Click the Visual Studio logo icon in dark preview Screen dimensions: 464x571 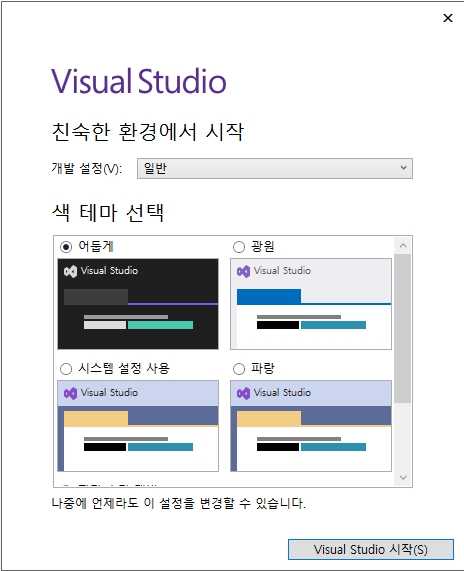click(x=70, y=271)
